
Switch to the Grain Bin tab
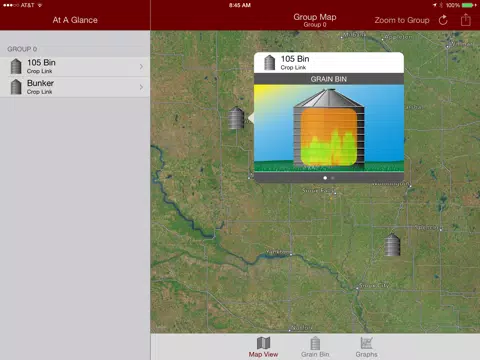315,347
